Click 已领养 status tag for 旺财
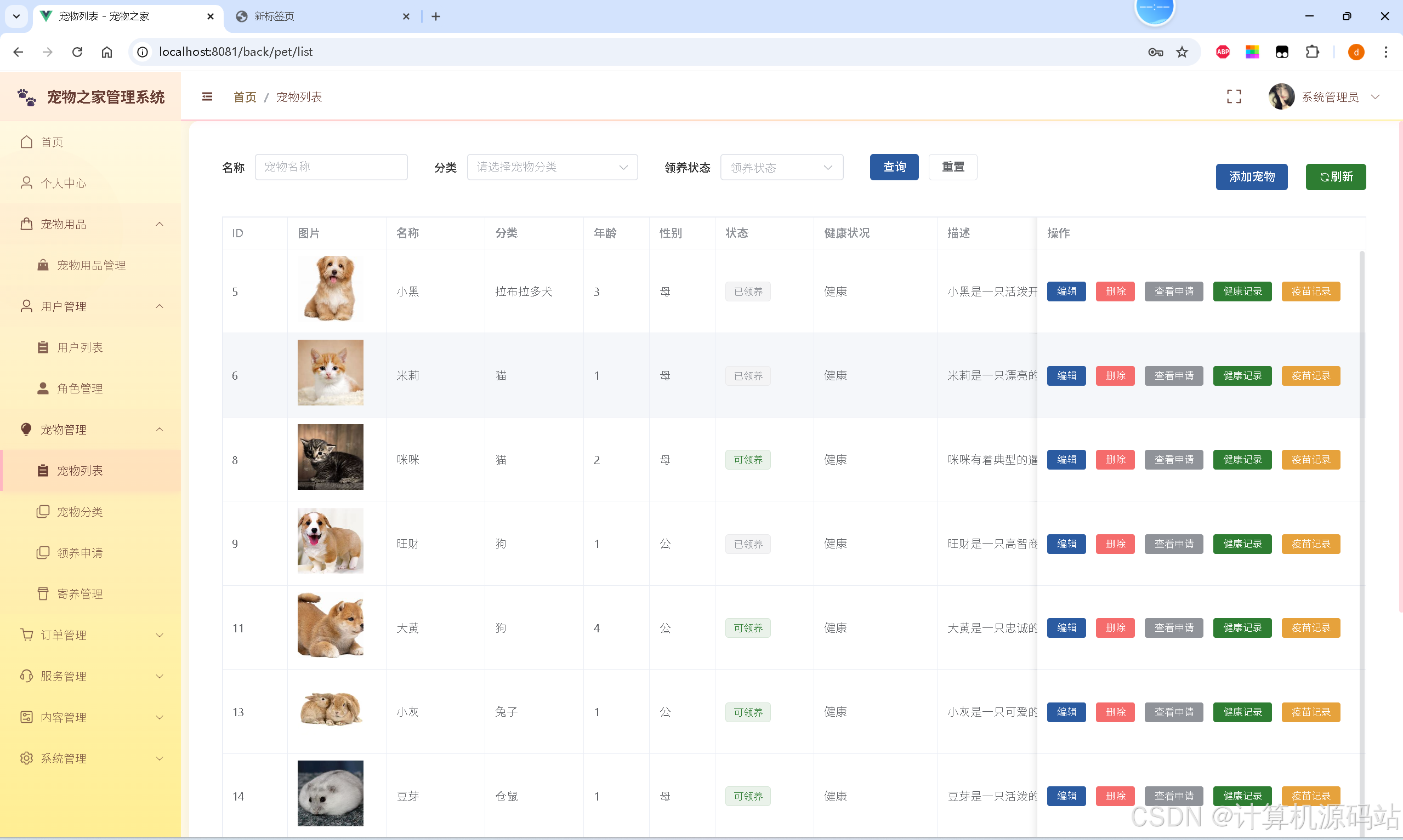Screen dimensions: 1403x840 [747, 544]
